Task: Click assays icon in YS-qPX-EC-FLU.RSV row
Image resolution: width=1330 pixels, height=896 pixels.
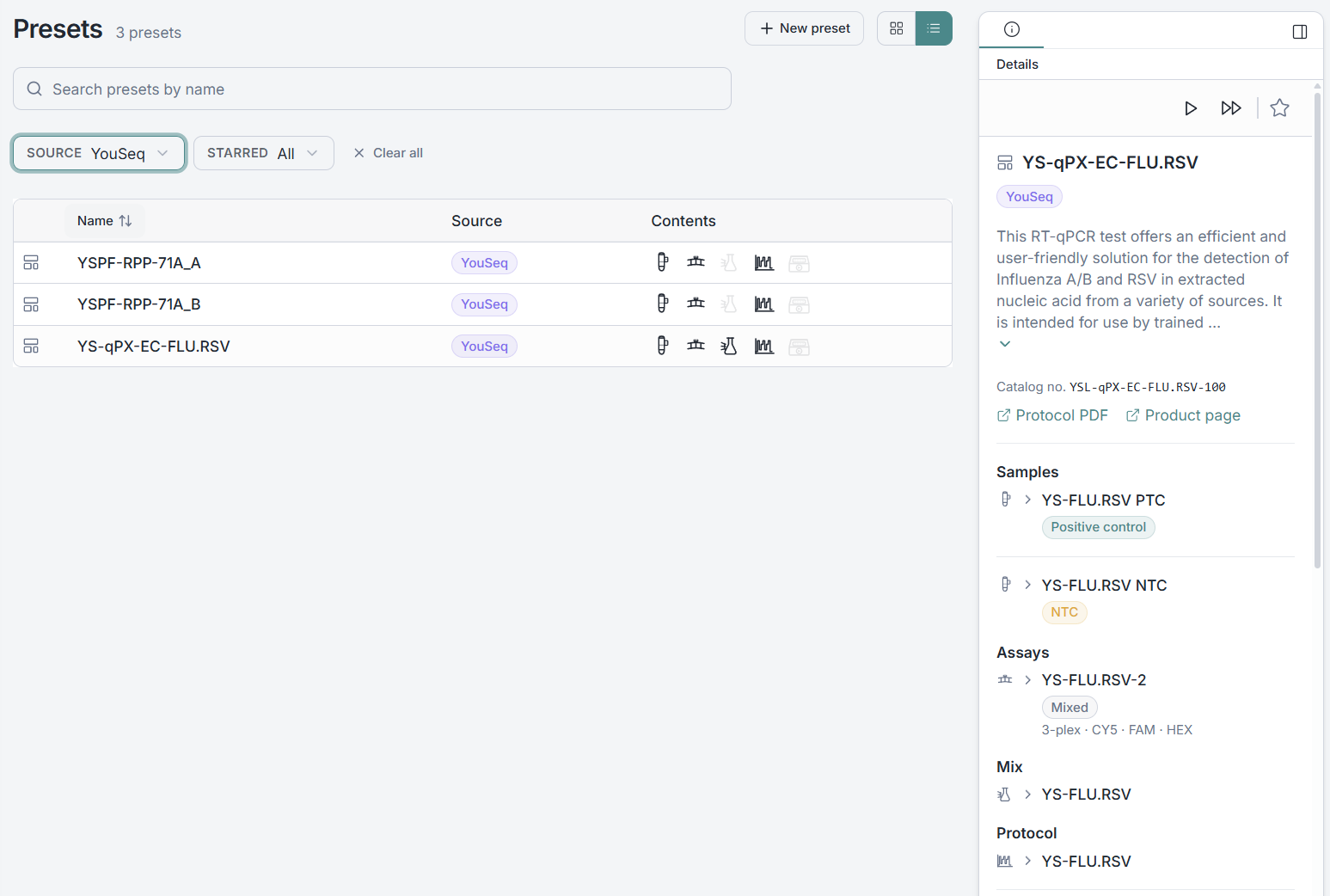Action: point(696,346)
